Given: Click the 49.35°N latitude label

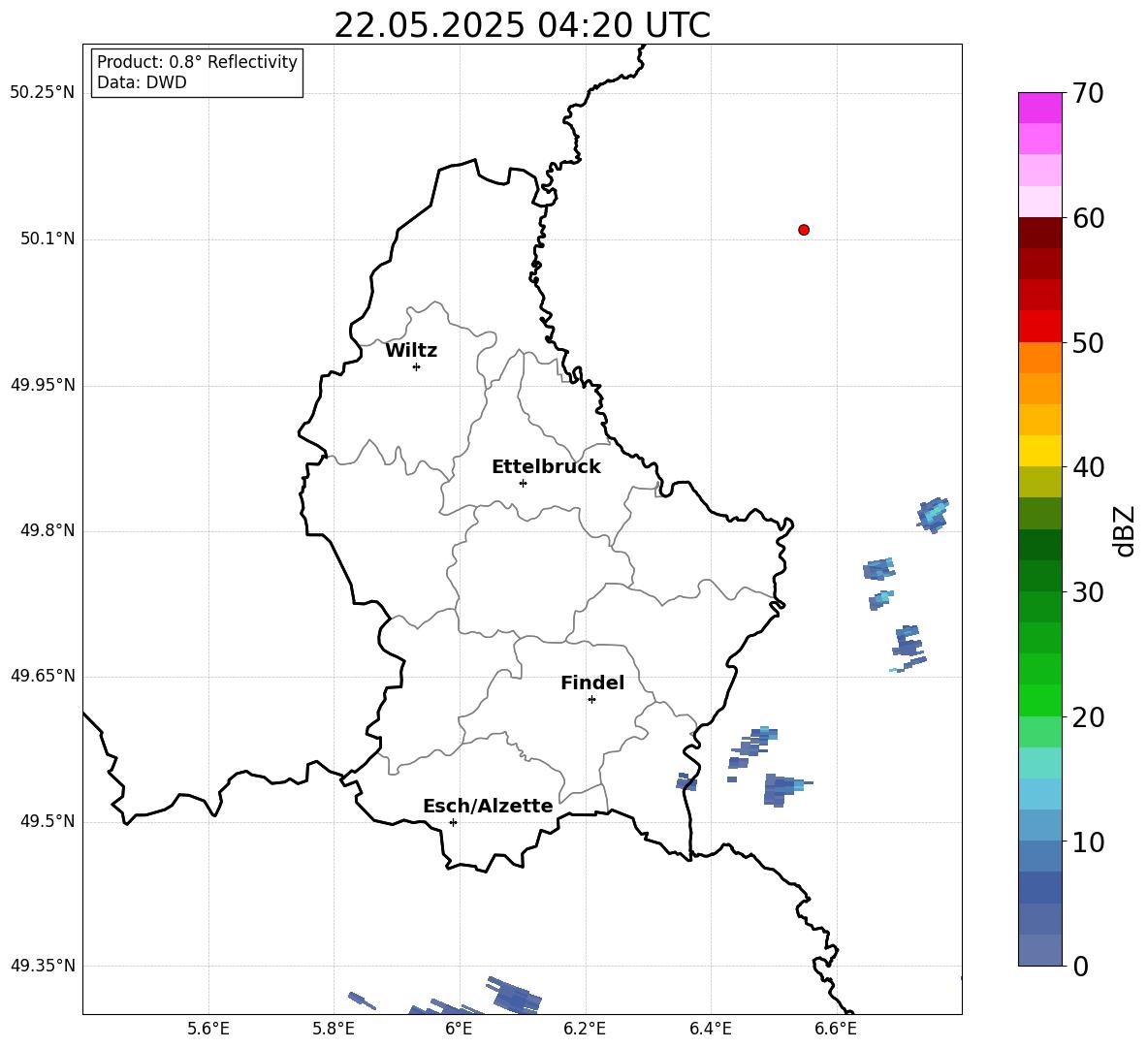Looking at the screenshot, I should pos(43,966).
